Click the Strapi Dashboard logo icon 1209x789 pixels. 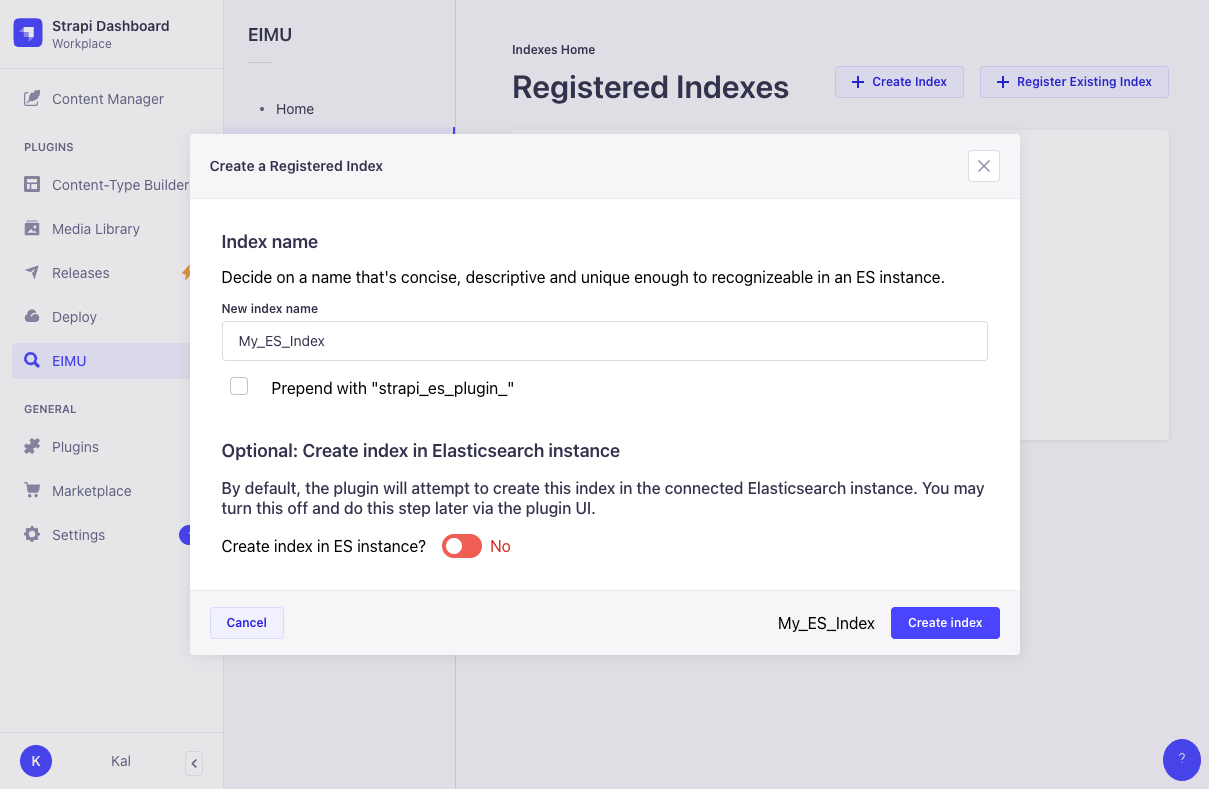(x=28, y=33)
